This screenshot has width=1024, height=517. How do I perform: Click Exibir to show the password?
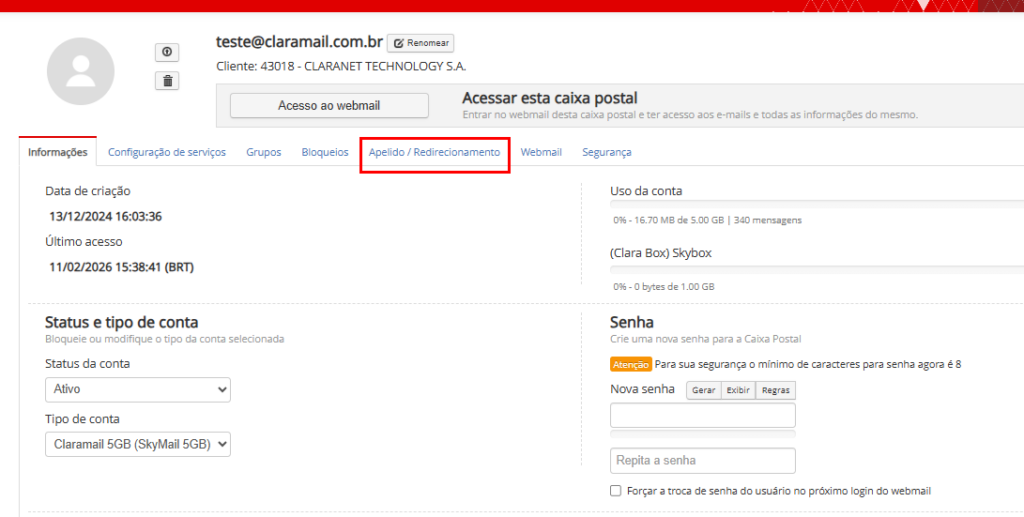[x=738, y=390]
